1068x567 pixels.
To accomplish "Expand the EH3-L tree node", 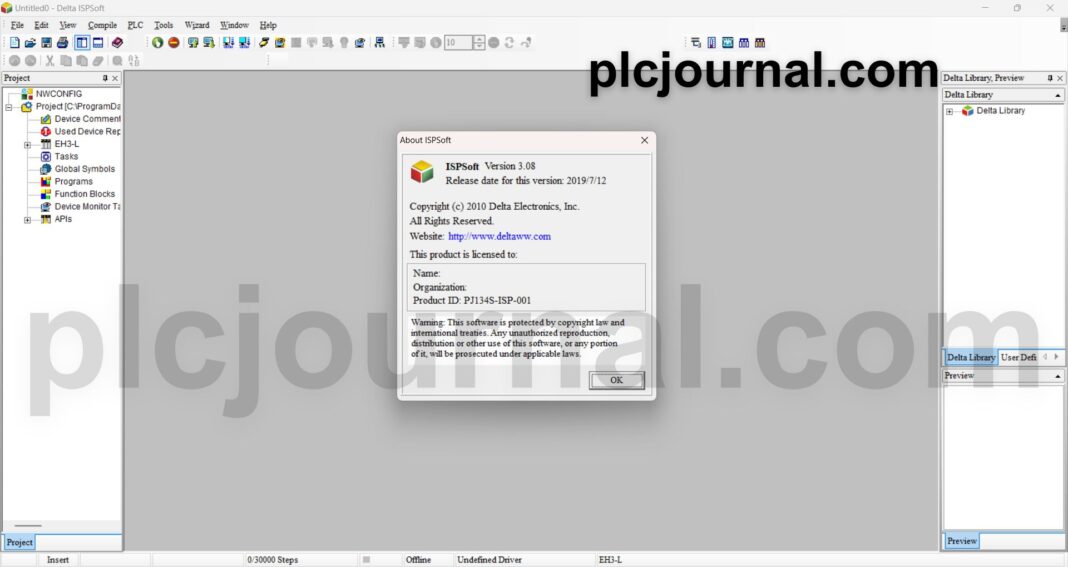I will pos(27,144).
